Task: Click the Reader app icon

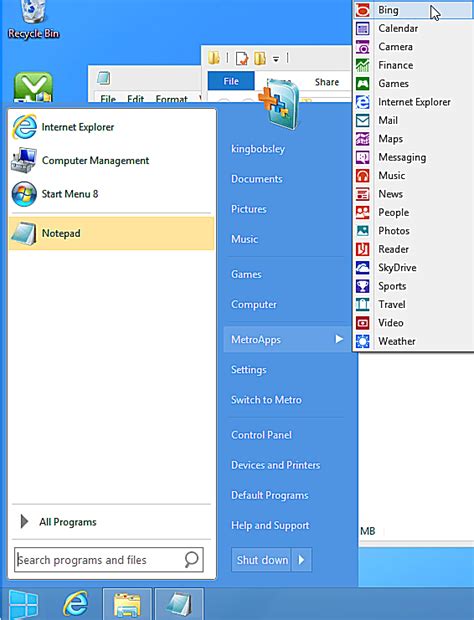Action: click(363, 249)
